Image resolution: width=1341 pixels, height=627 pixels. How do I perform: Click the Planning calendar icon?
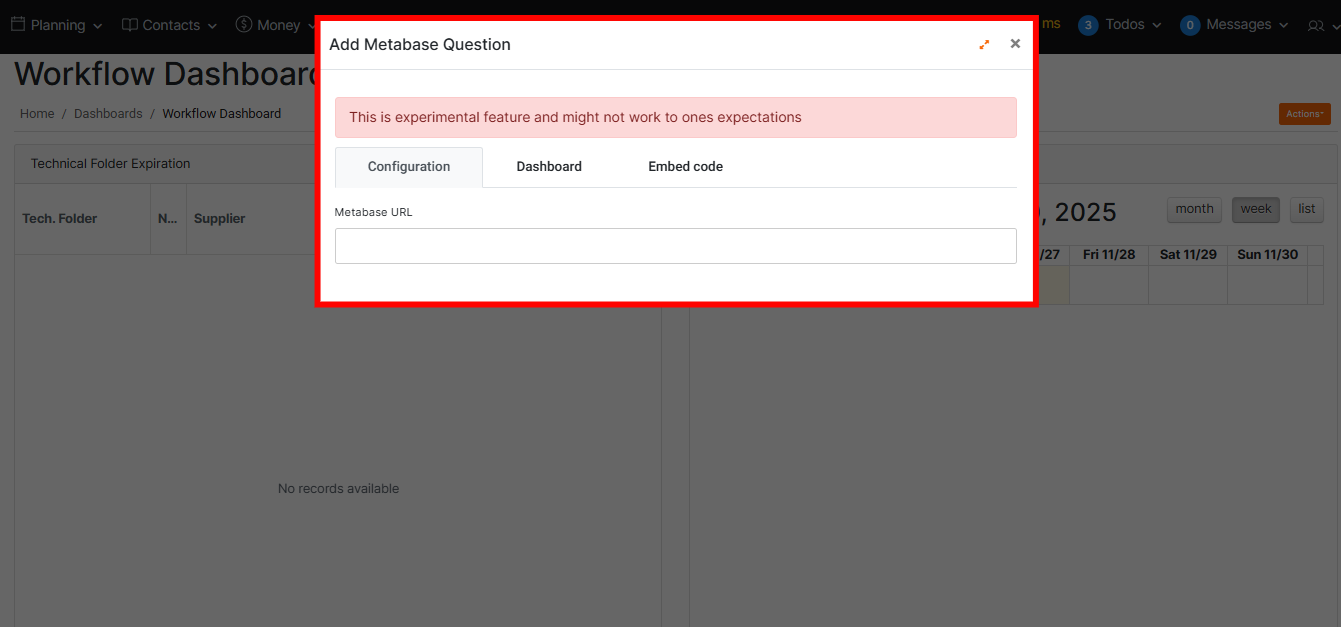coord(18,24)
